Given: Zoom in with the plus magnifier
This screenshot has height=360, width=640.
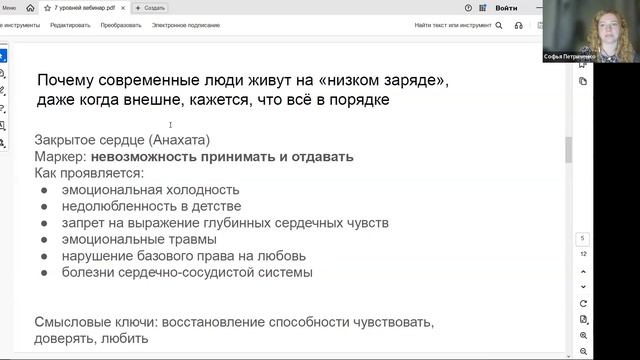Looking at the screenshot, I should coord(583,336).
